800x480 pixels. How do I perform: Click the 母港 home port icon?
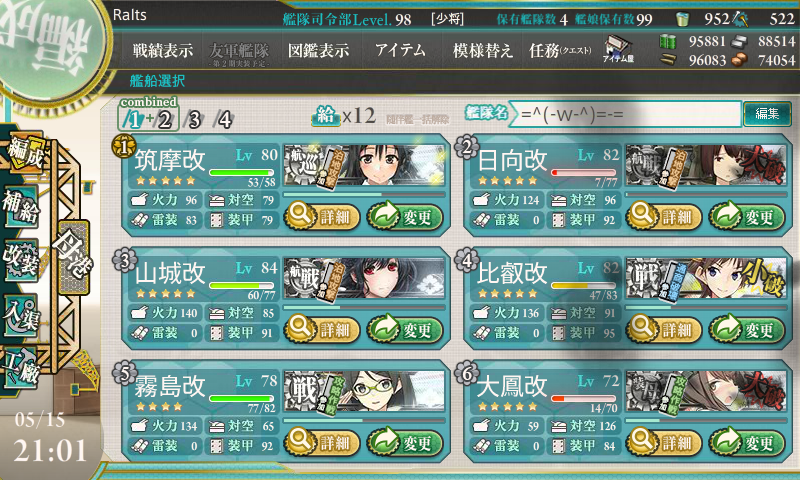[74, 257]
